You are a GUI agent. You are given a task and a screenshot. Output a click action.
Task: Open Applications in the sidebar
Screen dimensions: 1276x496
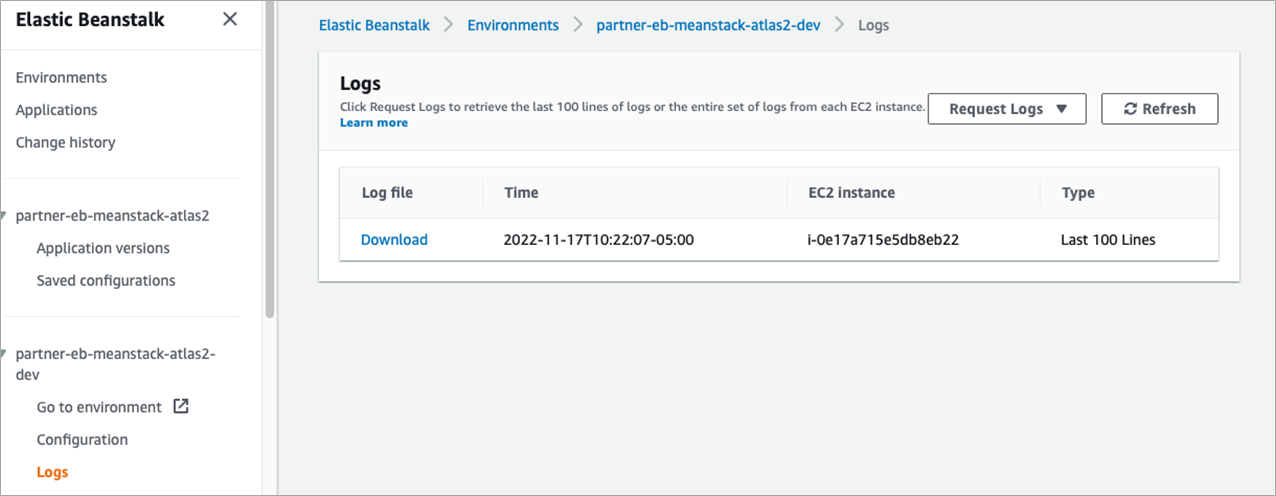pos(56,110)
